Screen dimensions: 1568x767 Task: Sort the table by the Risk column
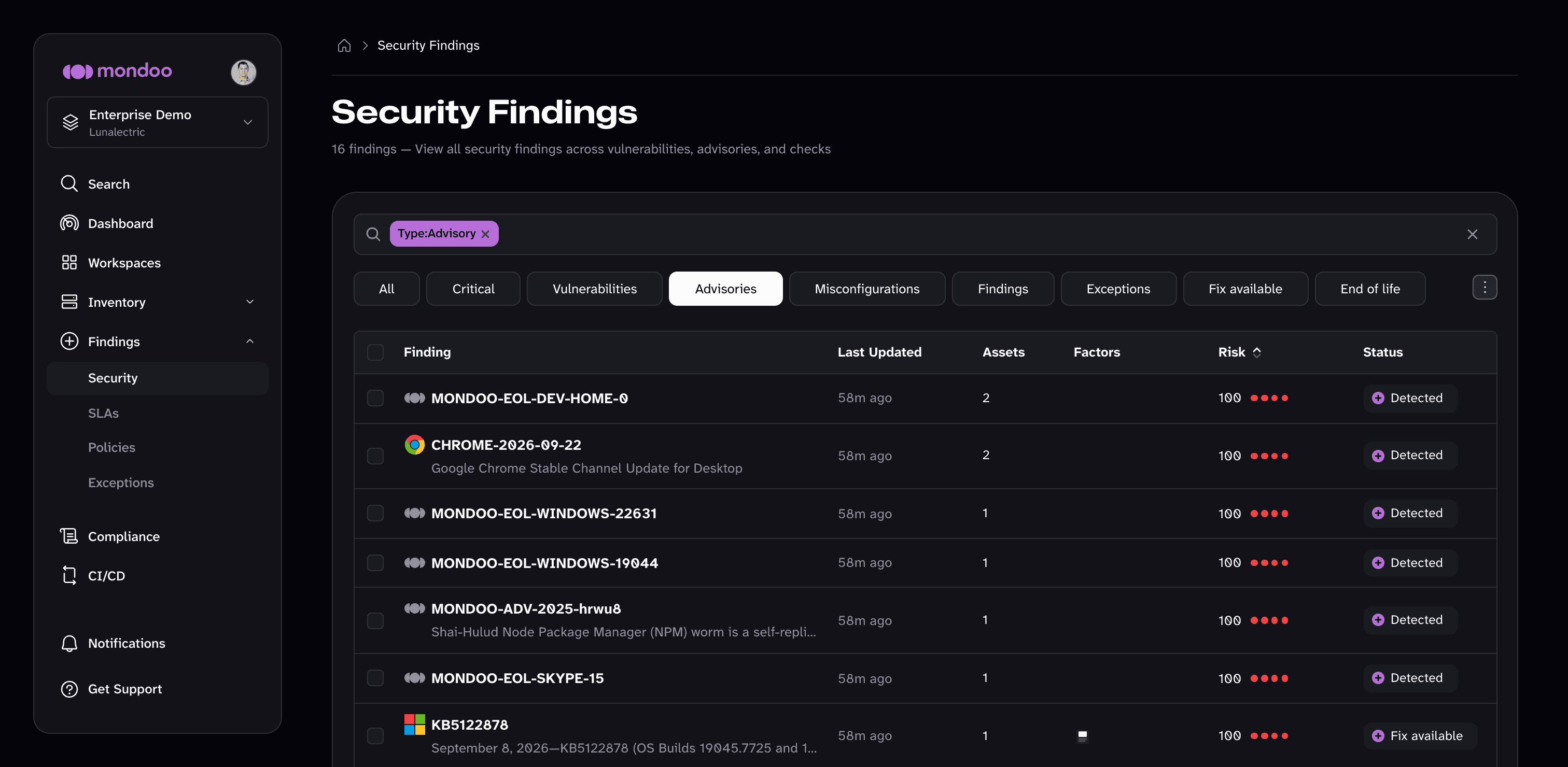(x=1239, y=352)
